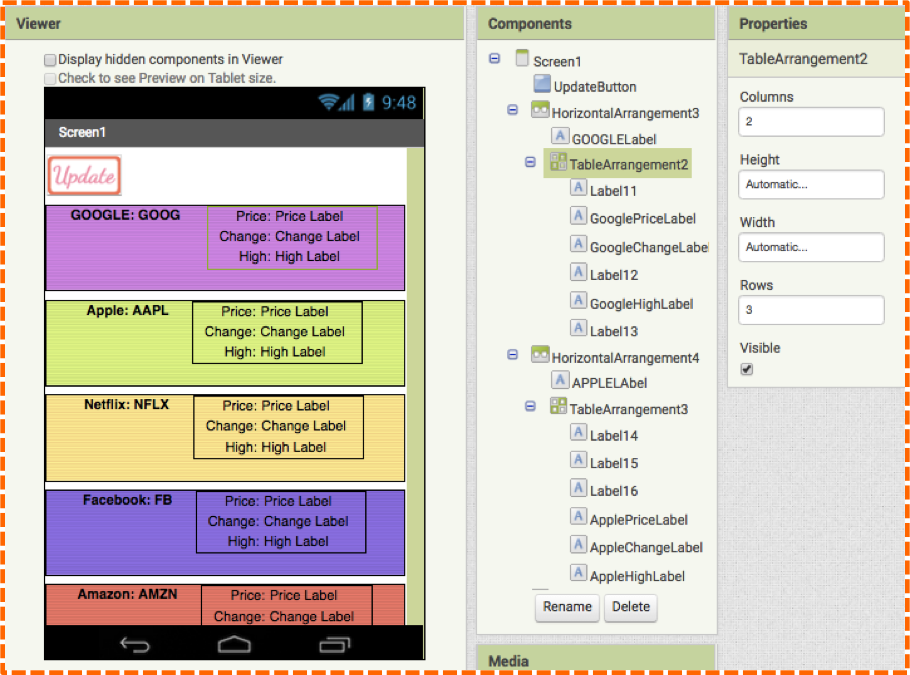Open the Width property field
This screenshot has width=910, height=675.
811,247
